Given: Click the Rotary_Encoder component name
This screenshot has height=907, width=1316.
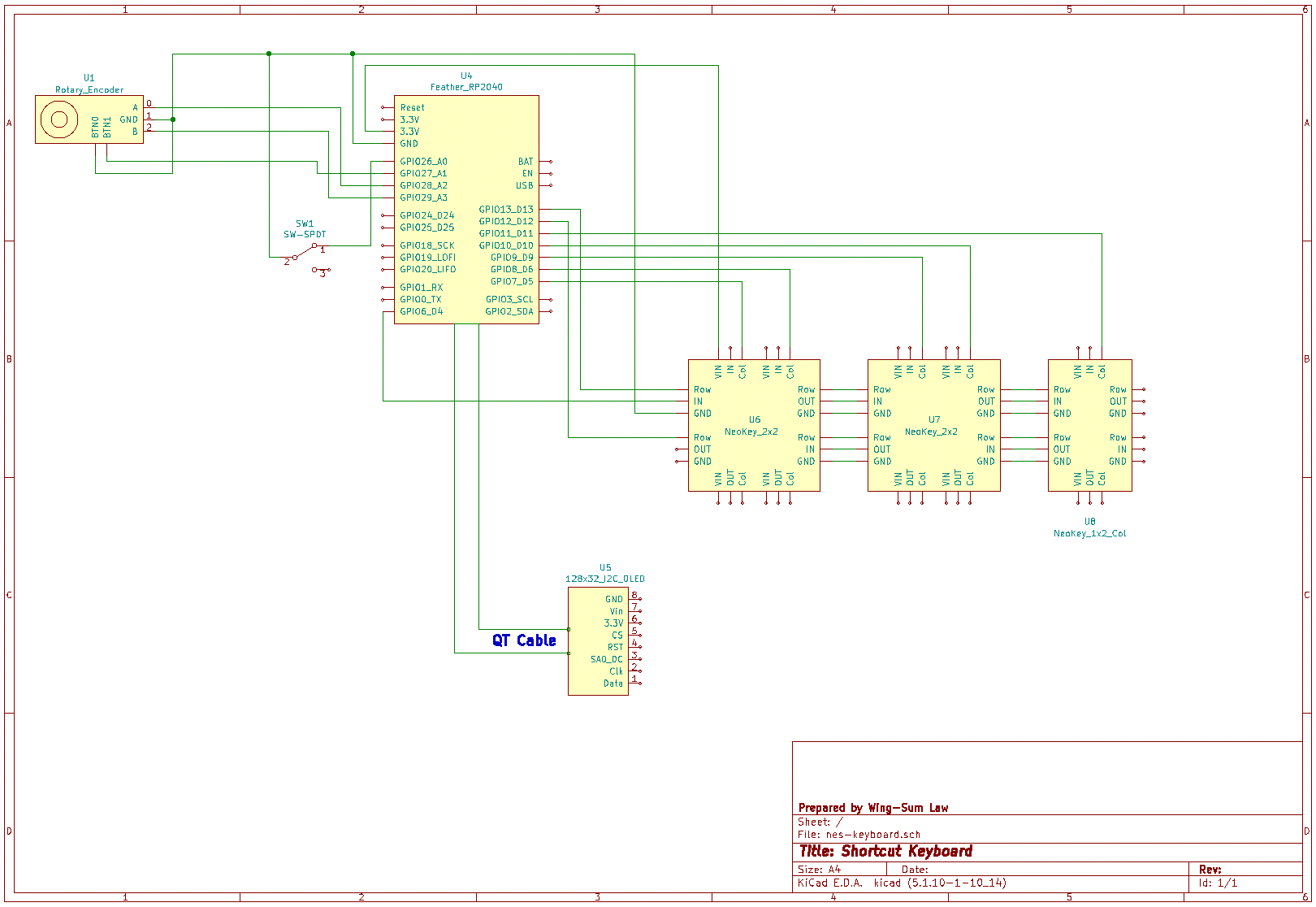Looking at the screenshot, I should tap(89, 90).
